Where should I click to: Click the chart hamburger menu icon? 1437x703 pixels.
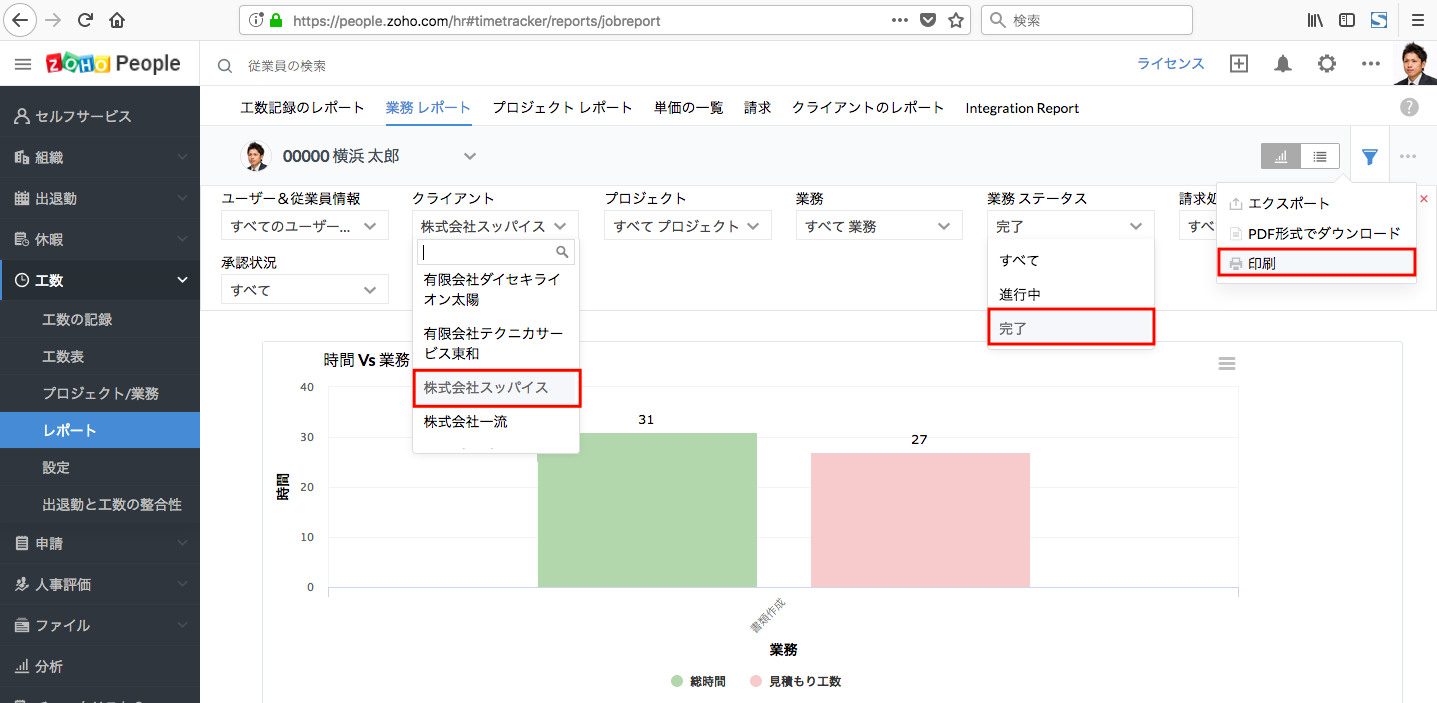click(1227, 364)
